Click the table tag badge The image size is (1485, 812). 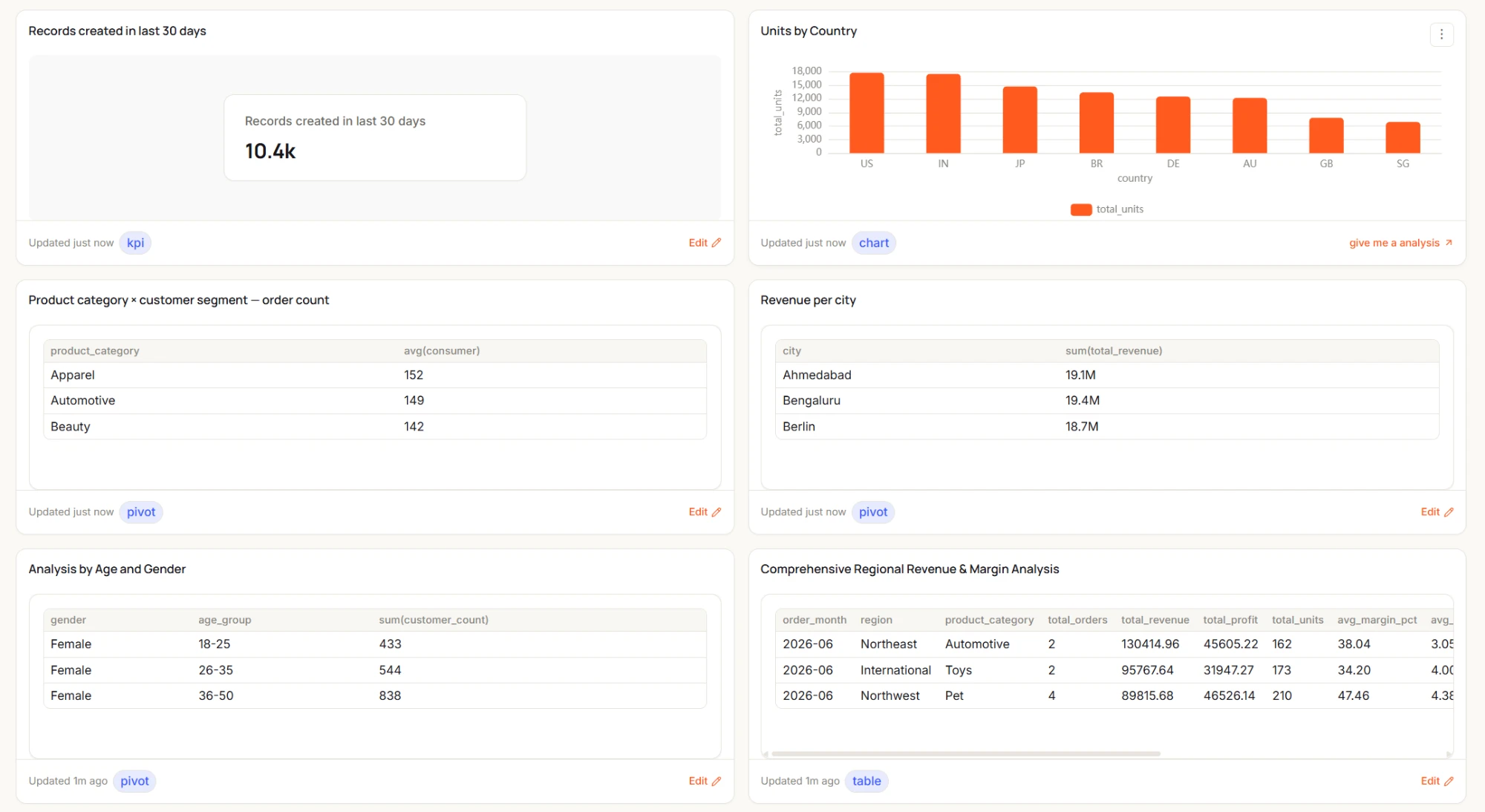coord(866,781)
